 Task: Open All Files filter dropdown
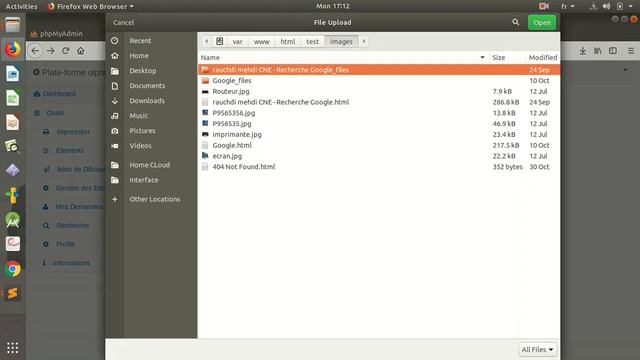coord(537,350)
